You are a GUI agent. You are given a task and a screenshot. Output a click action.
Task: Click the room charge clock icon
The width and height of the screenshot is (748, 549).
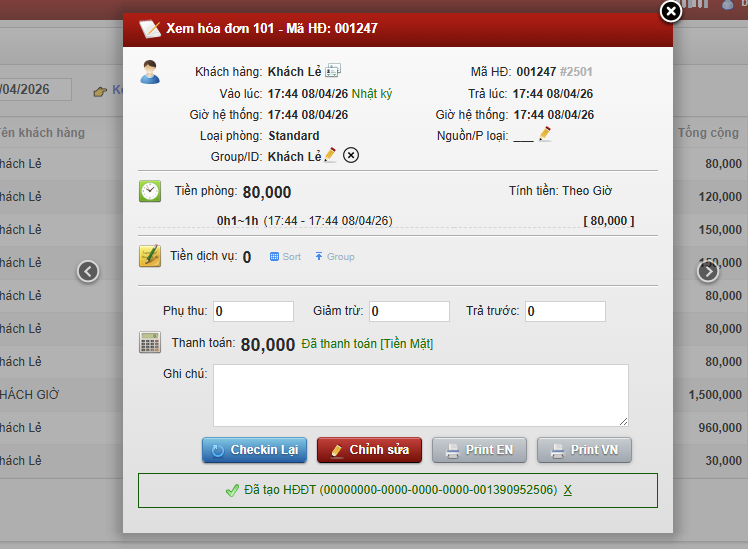[x=150, y=191]
